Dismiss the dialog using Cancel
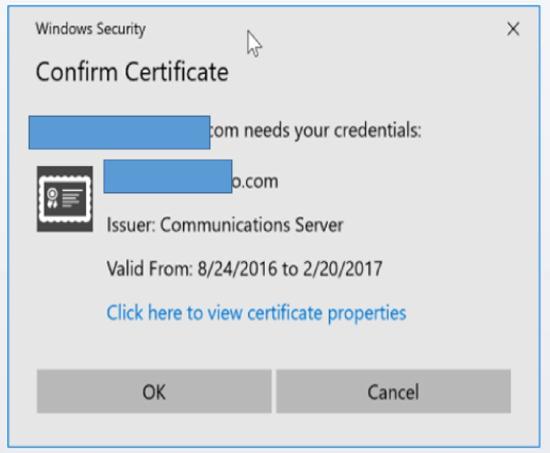 point(393,391)
